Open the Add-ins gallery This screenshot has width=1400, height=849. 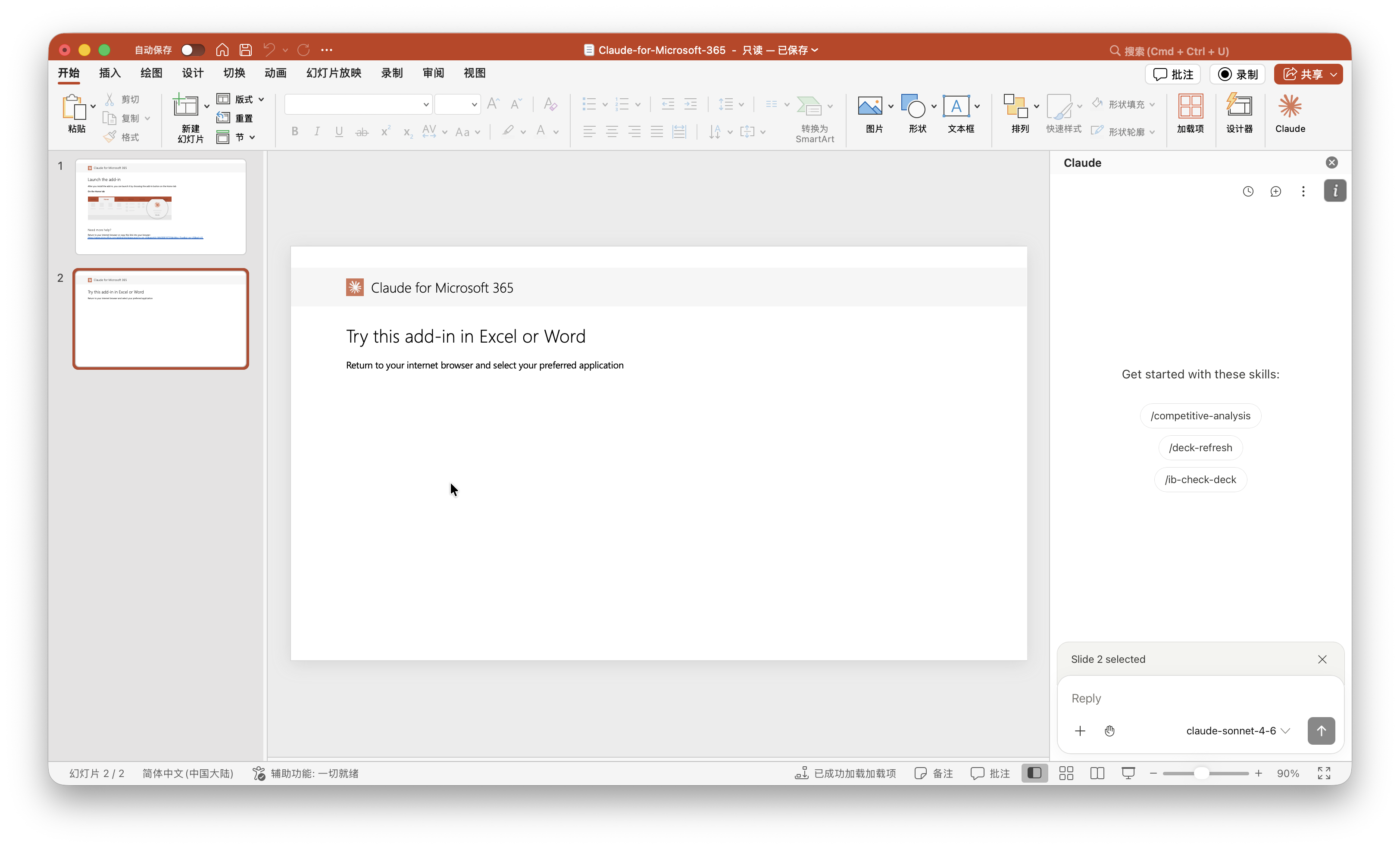(1190, 114)
